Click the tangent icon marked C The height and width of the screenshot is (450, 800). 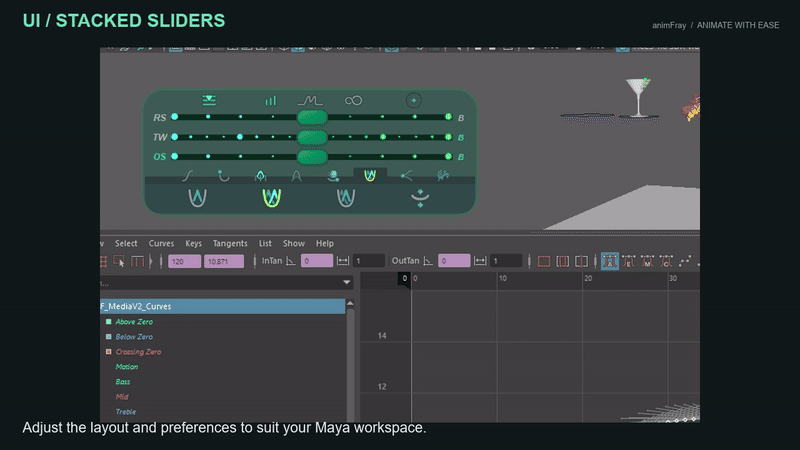pyautogui.click(x=666, y=261)
